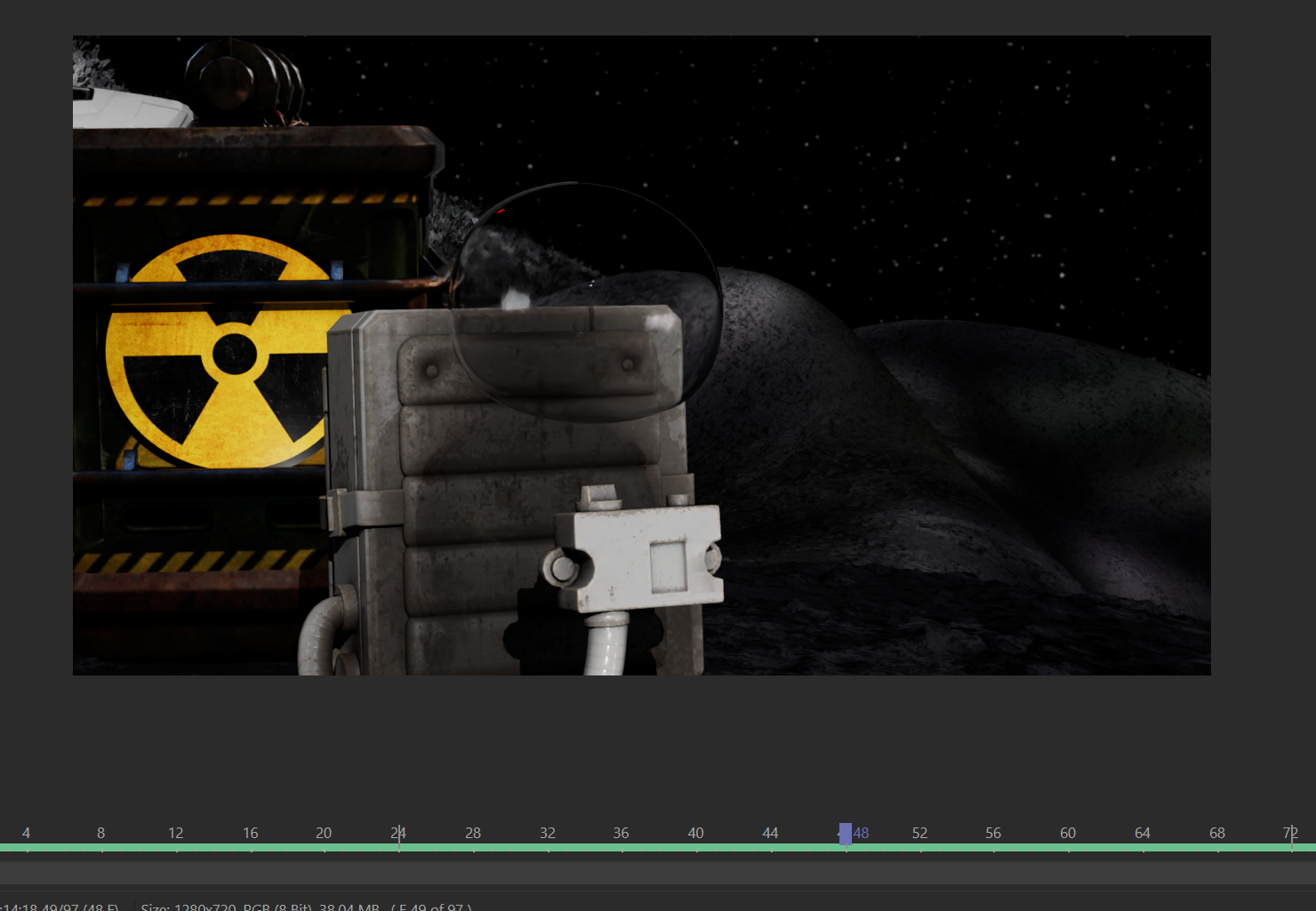Jump to frame 4 on the timeline ruler
Image resolution: width=1316 pixels, height=911 pixels.
click(27, 833)
